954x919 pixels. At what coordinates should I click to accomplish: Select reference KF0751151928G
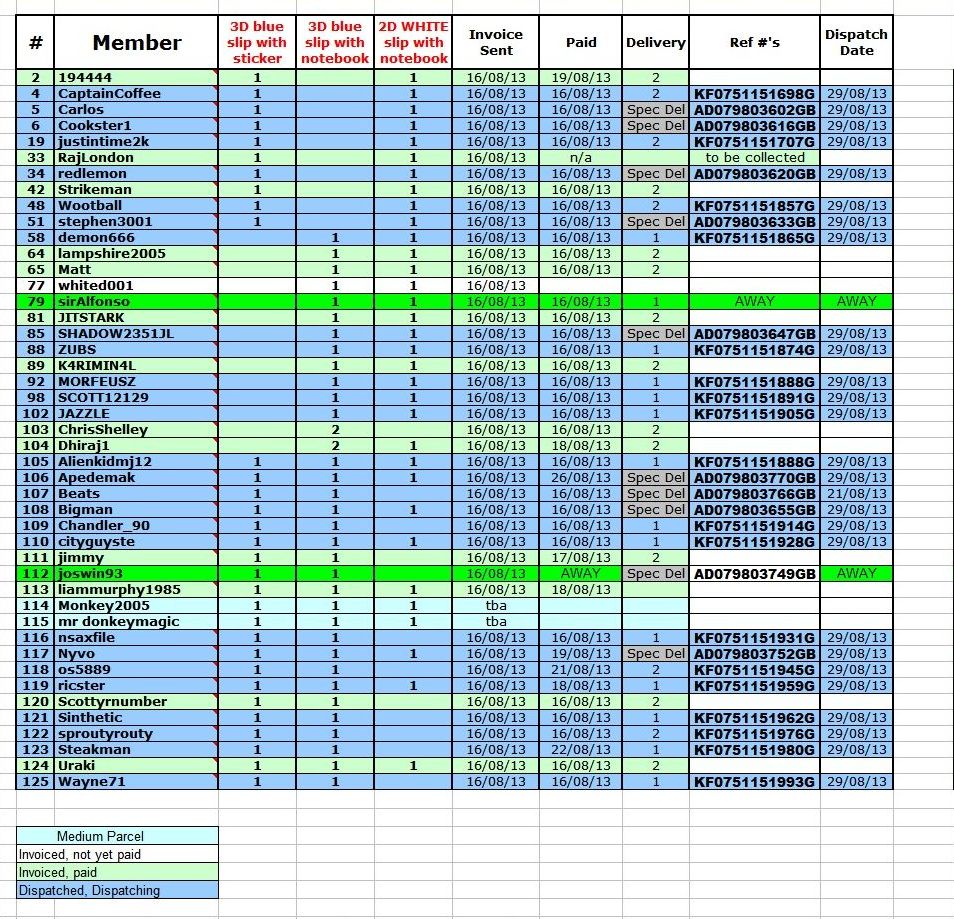click(754, 542)
